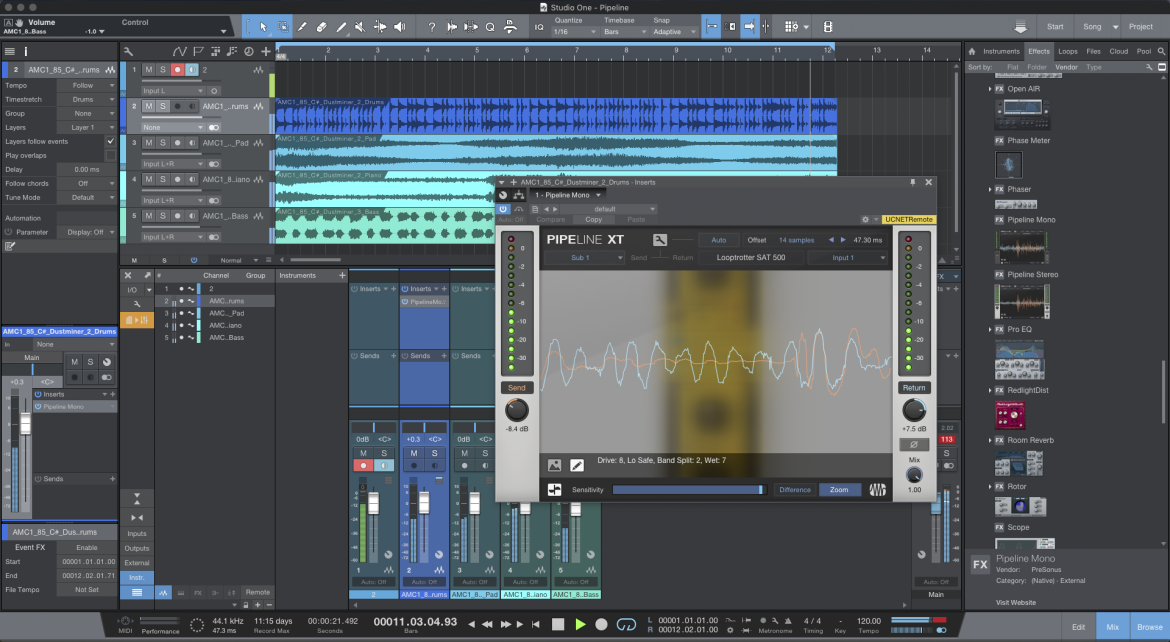Toggle Inserts power button in inspector
This screenshot has width=1170, height=642.
[x=38, y=394]
